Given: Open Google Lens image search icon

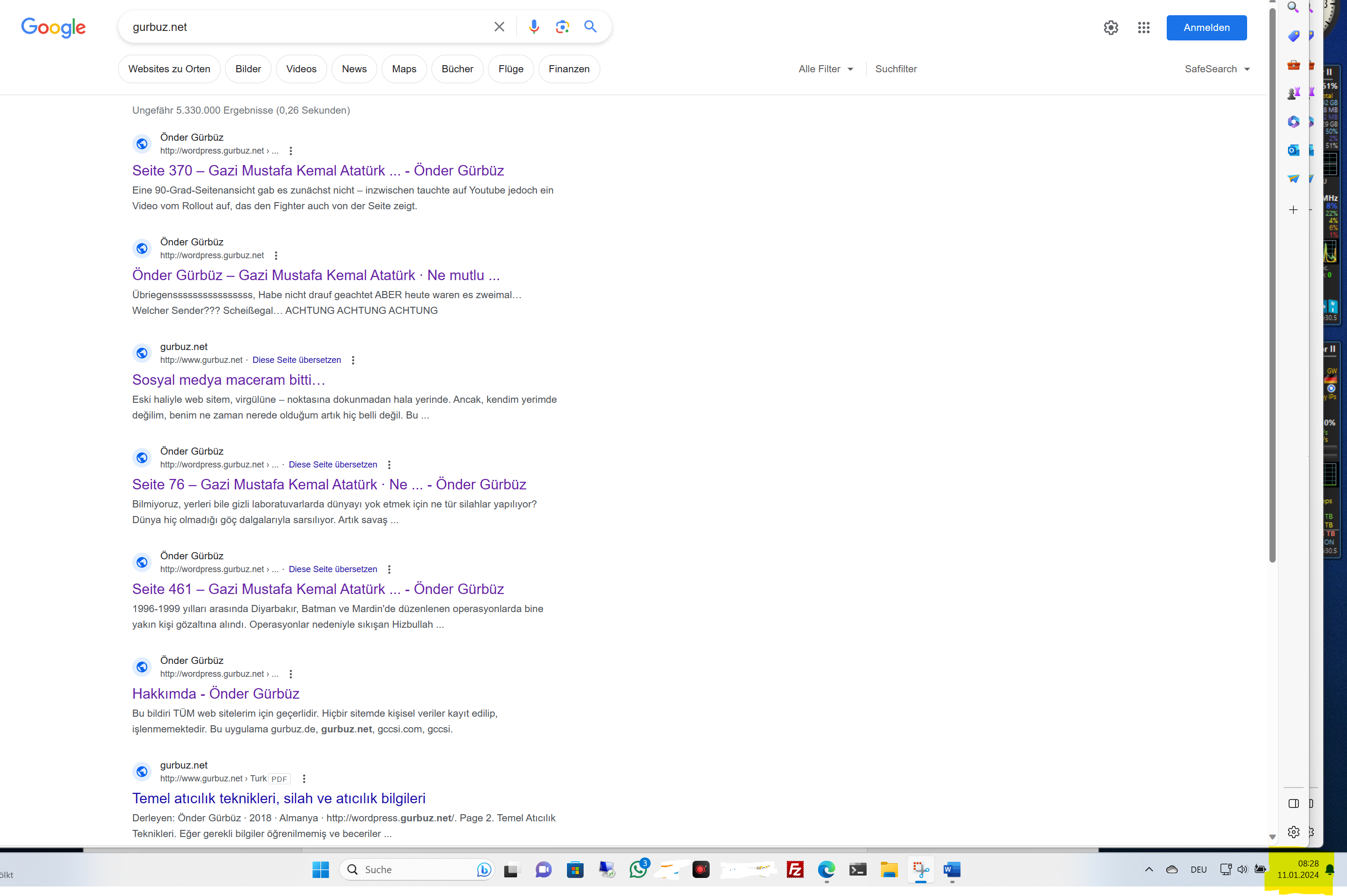Looking at the screenshot, I should coord(562,27).
